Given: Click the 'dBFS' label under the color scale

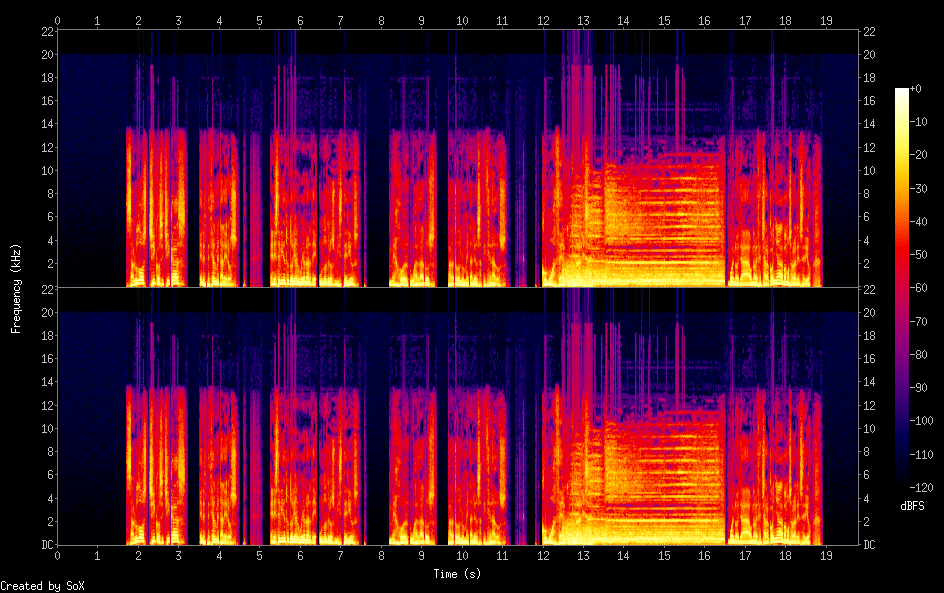Looking at the screenshot, I should pos(912,506).
